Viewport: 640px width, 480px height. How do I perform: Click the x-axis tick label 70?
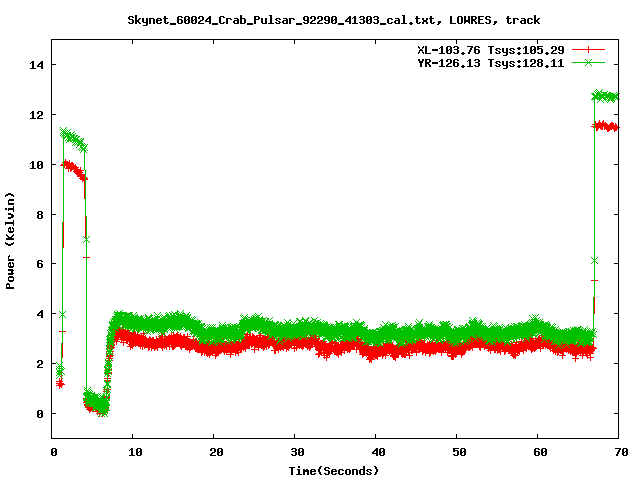click(x=621, y=452)
